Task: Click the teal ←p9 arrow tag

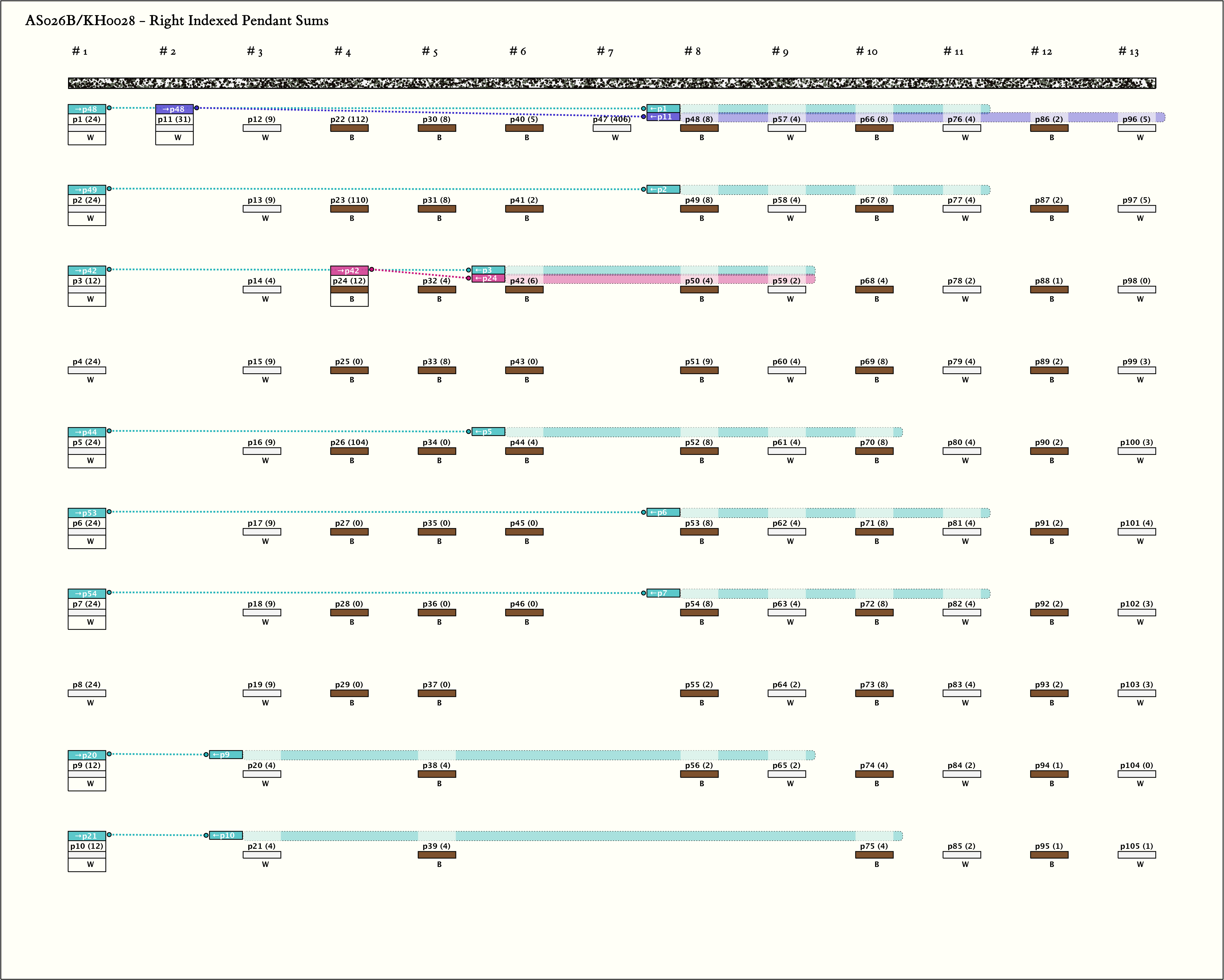Action: 226,755
